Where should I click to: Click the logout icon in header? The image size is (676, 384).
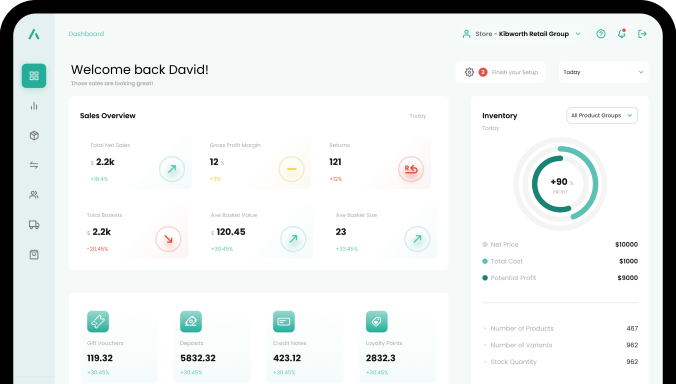[642, 34]
